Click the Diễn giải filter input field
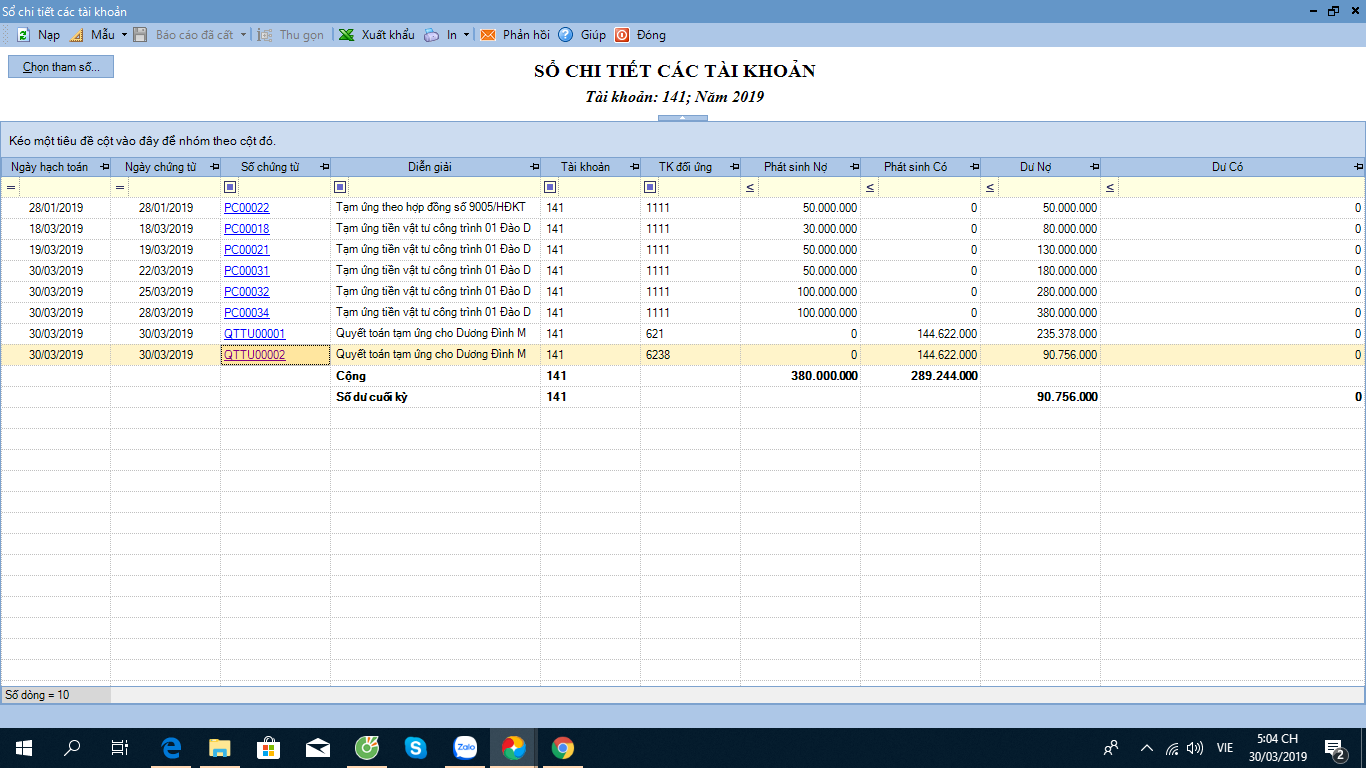This screenshot has height=768, width=1366. (442, 187)
